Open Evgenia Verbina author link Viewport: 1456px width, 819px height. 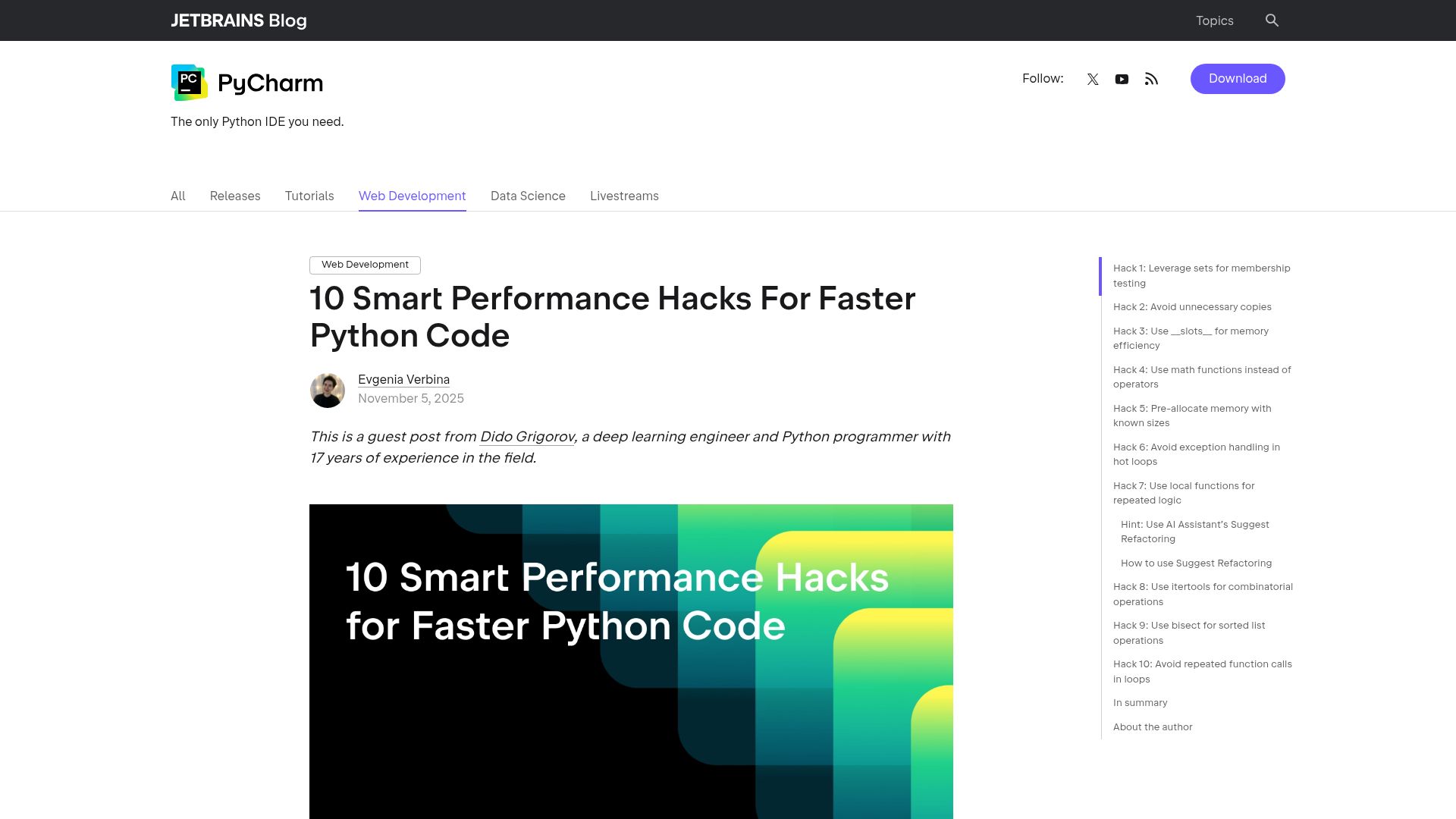[x=403, y=379]
